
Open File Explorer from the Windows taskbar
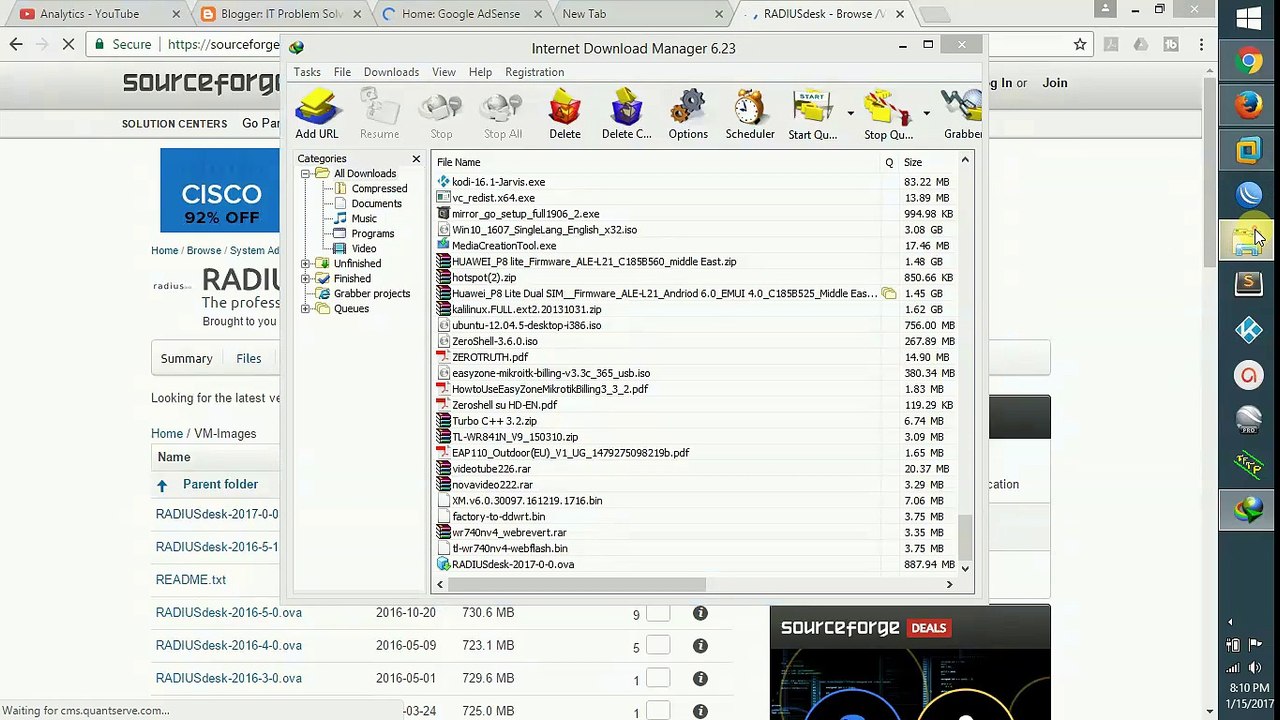click(1248, 239)
